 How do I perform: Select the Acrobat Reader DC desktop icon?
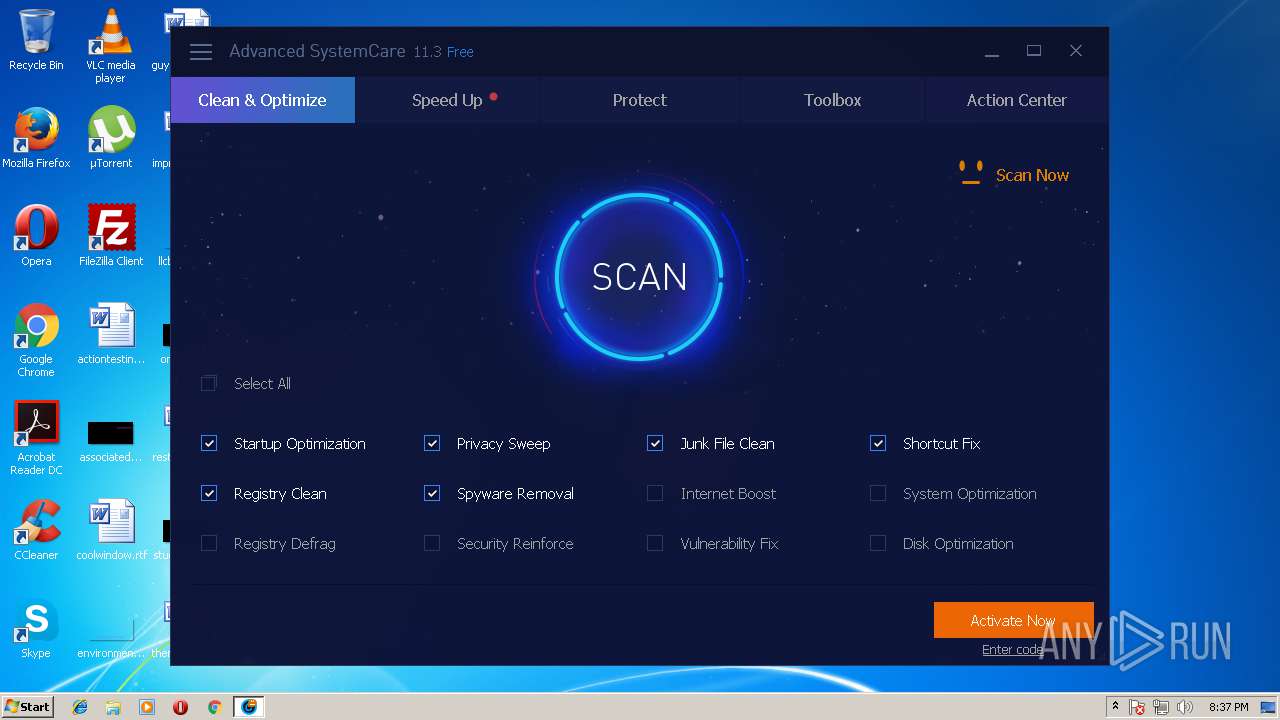pos(36,438)
